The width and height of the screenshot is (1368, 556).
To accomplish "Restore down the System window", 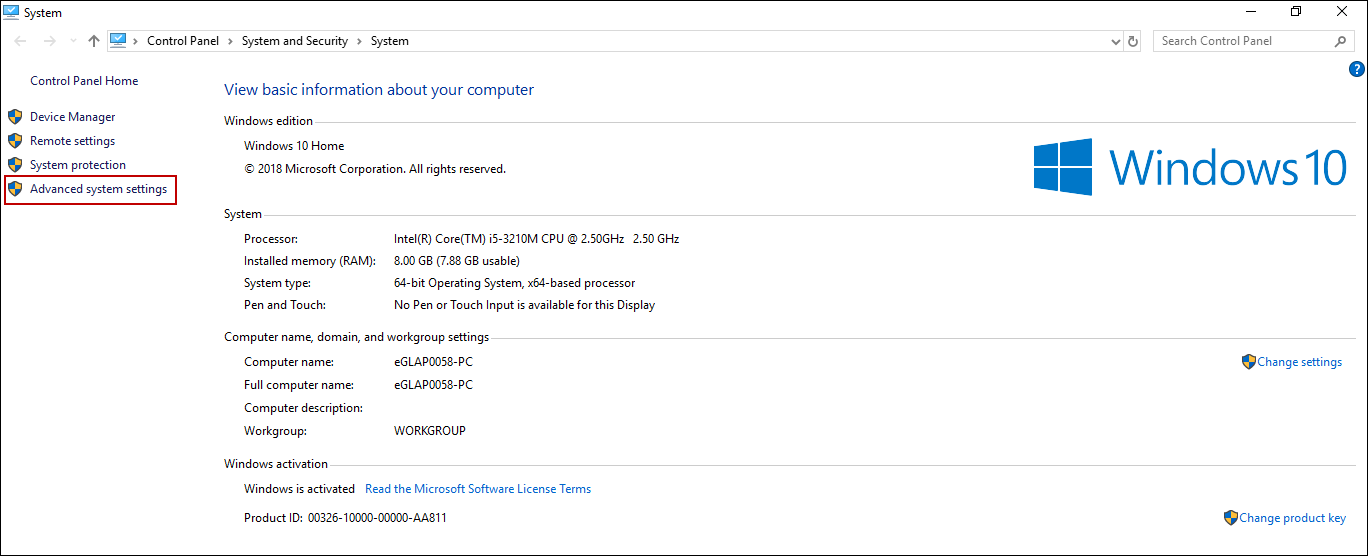I will (1296, 11).
